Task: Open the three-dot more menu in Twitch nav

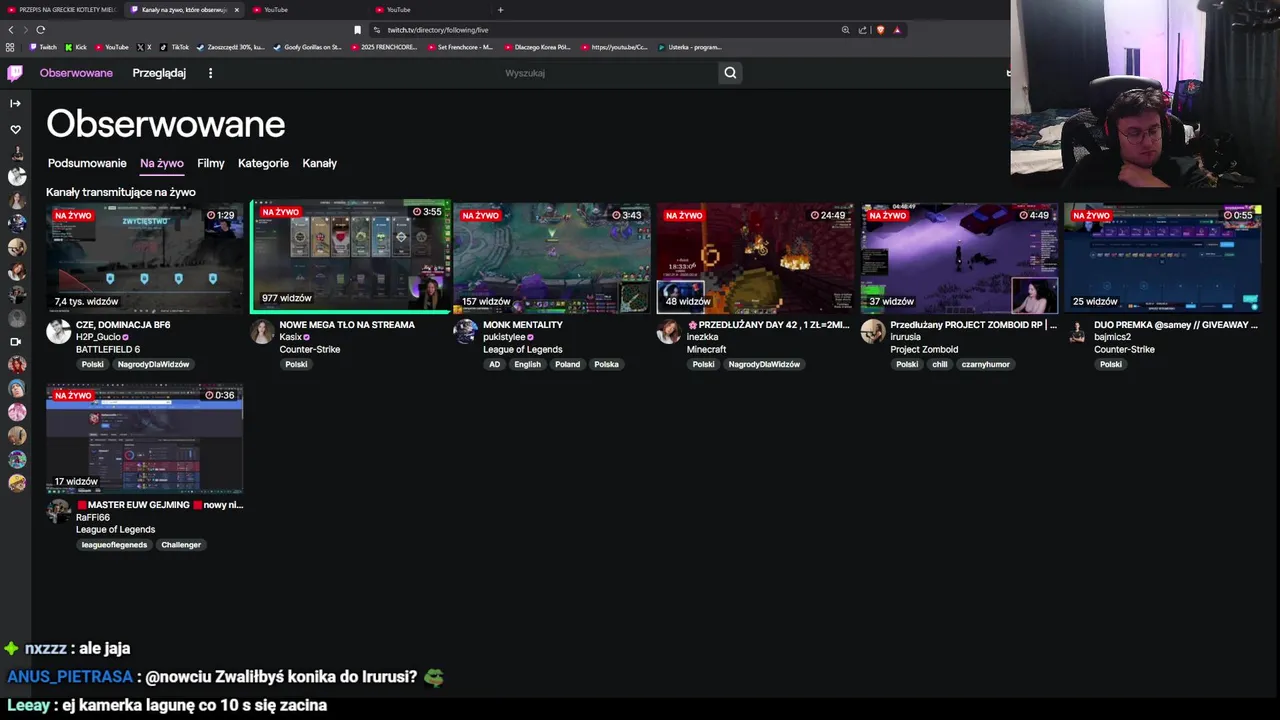Action: pos(210,73)
